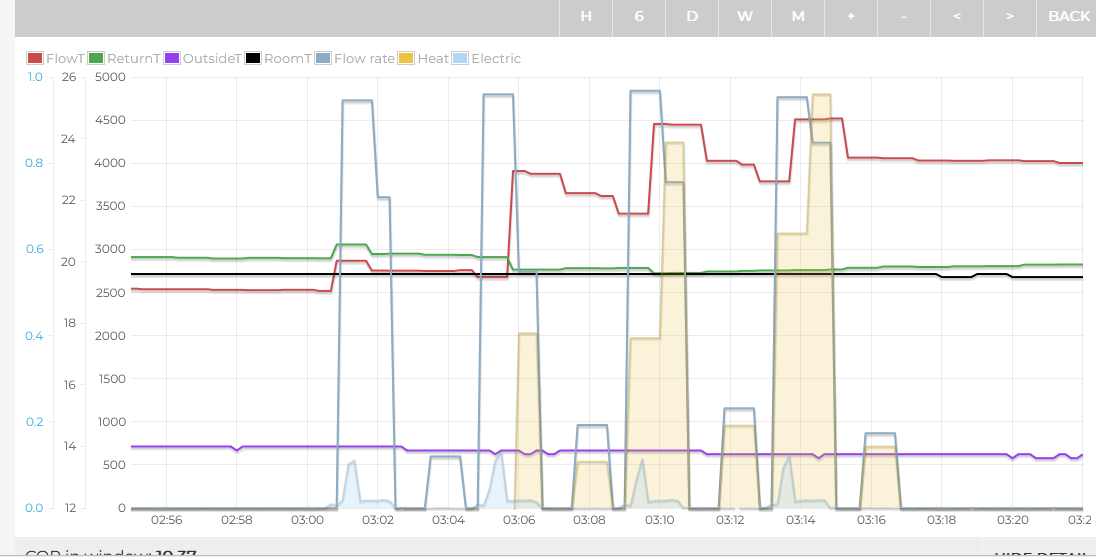This screenshot has height=557, width=1096.
Task: Zoom out with the minus button
Action: [904, 17]
